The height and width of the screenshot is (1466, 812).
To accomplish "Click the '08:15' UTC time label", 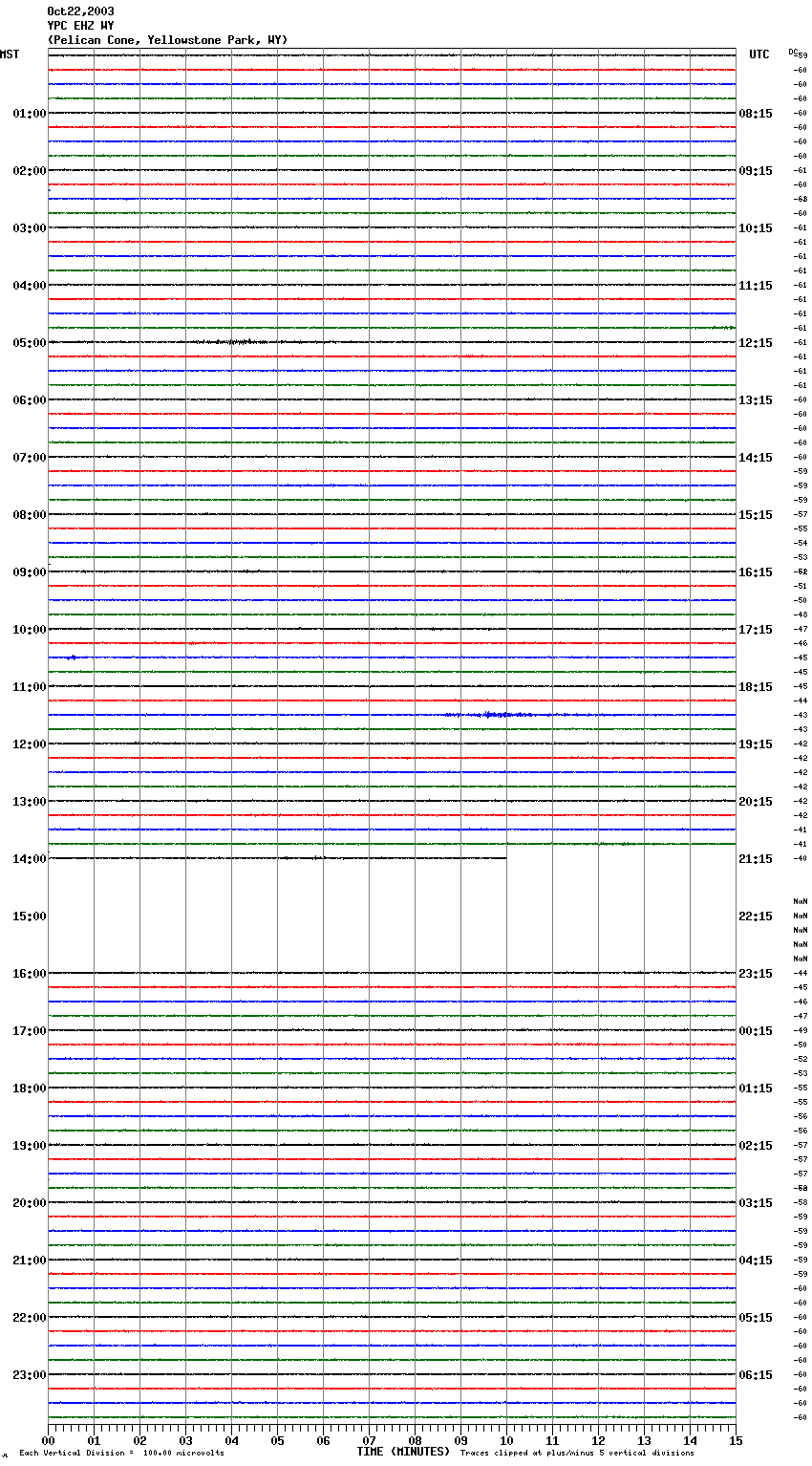I will pos(756,114).
